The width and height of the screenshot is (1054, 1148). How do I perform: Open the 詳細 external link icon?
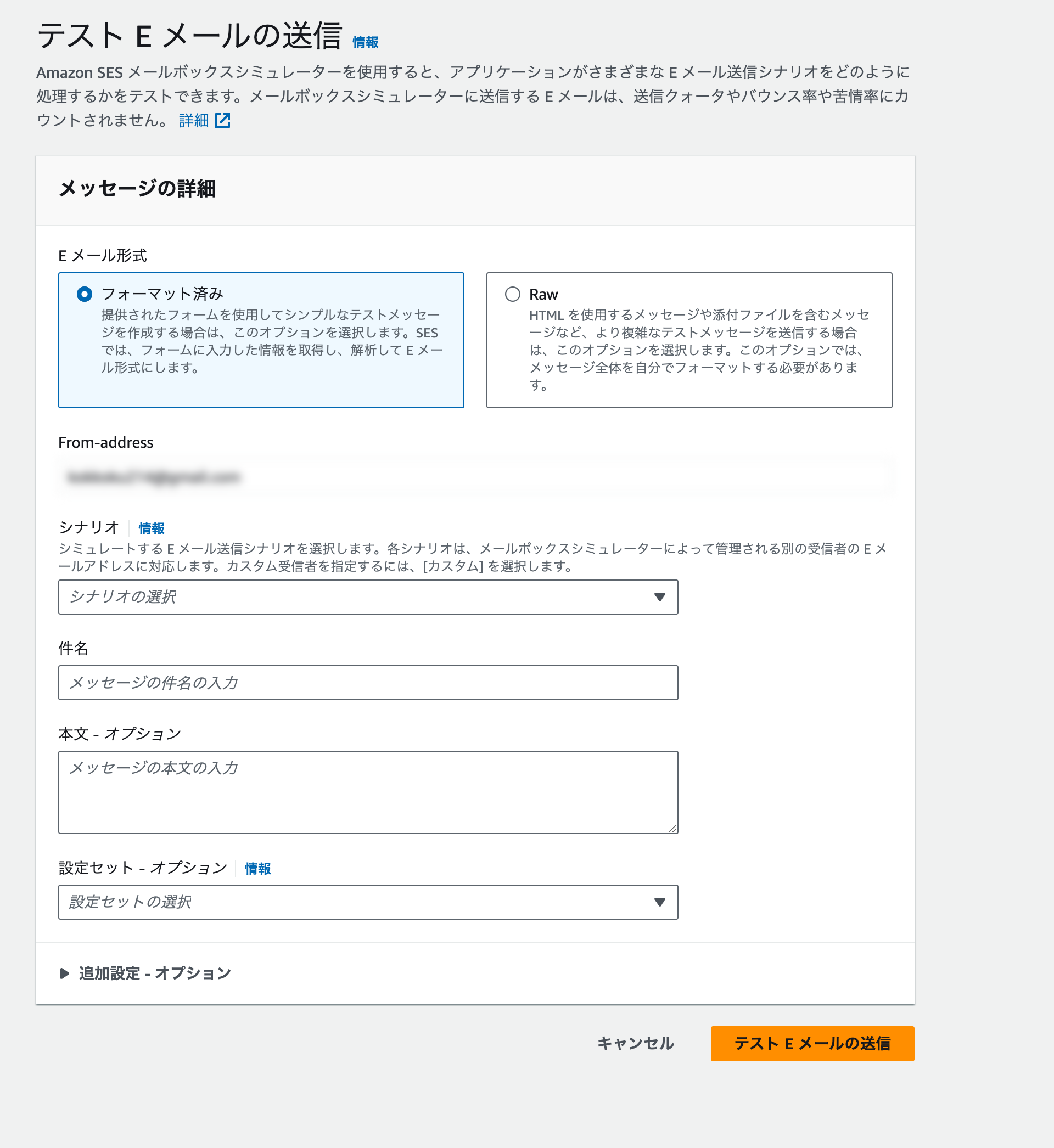click(222, 120)
